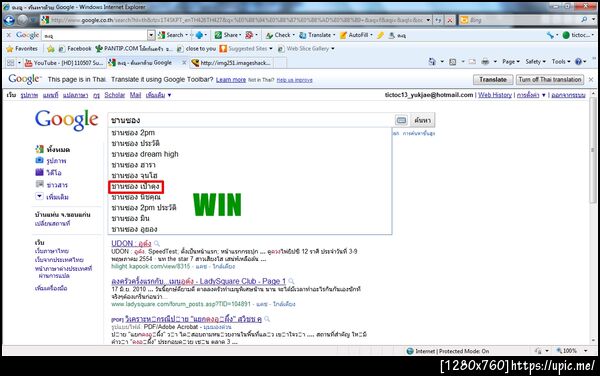
Task: Click the Home icon in command bar
Action: click(x=432, y=62)
